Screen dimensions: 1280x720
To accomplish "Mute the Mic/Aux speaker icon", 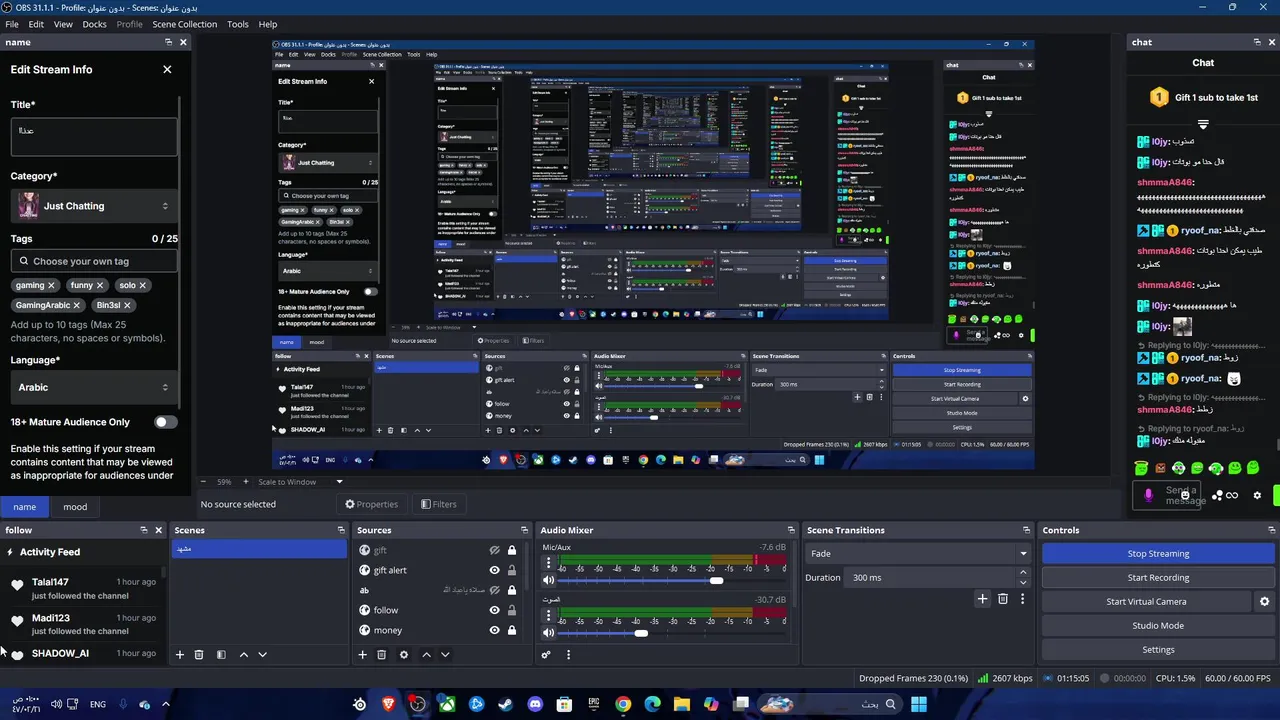I will pos(548,580).
